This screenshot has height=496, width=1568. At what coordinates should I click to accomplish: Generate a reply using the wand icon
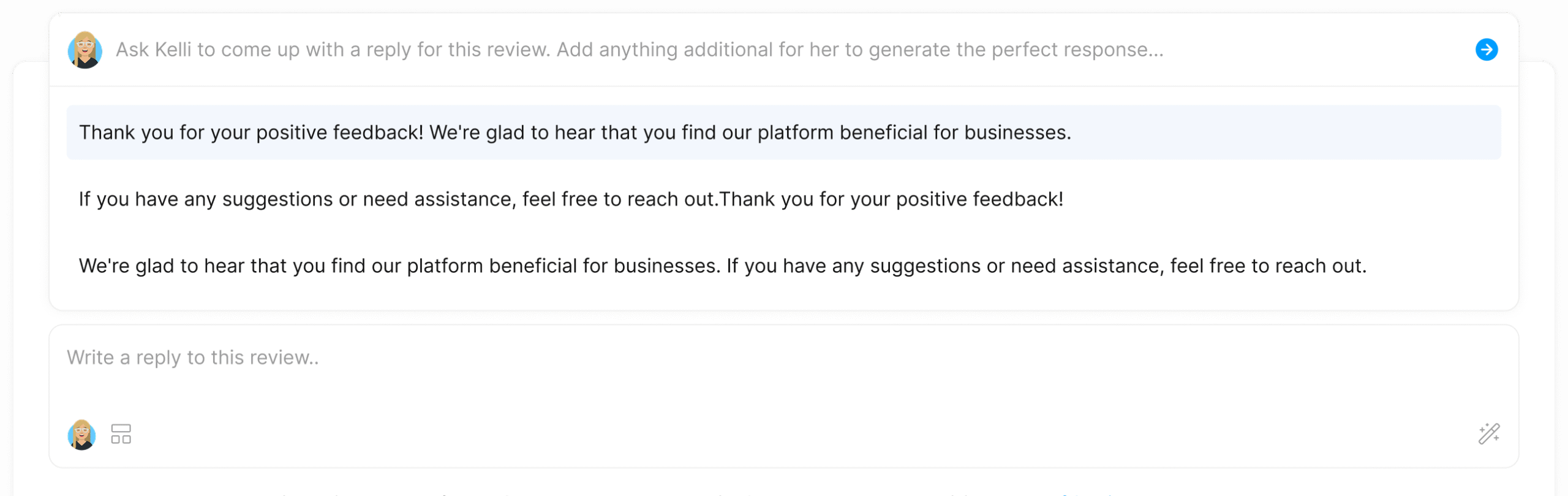[x=1488, y=434]
